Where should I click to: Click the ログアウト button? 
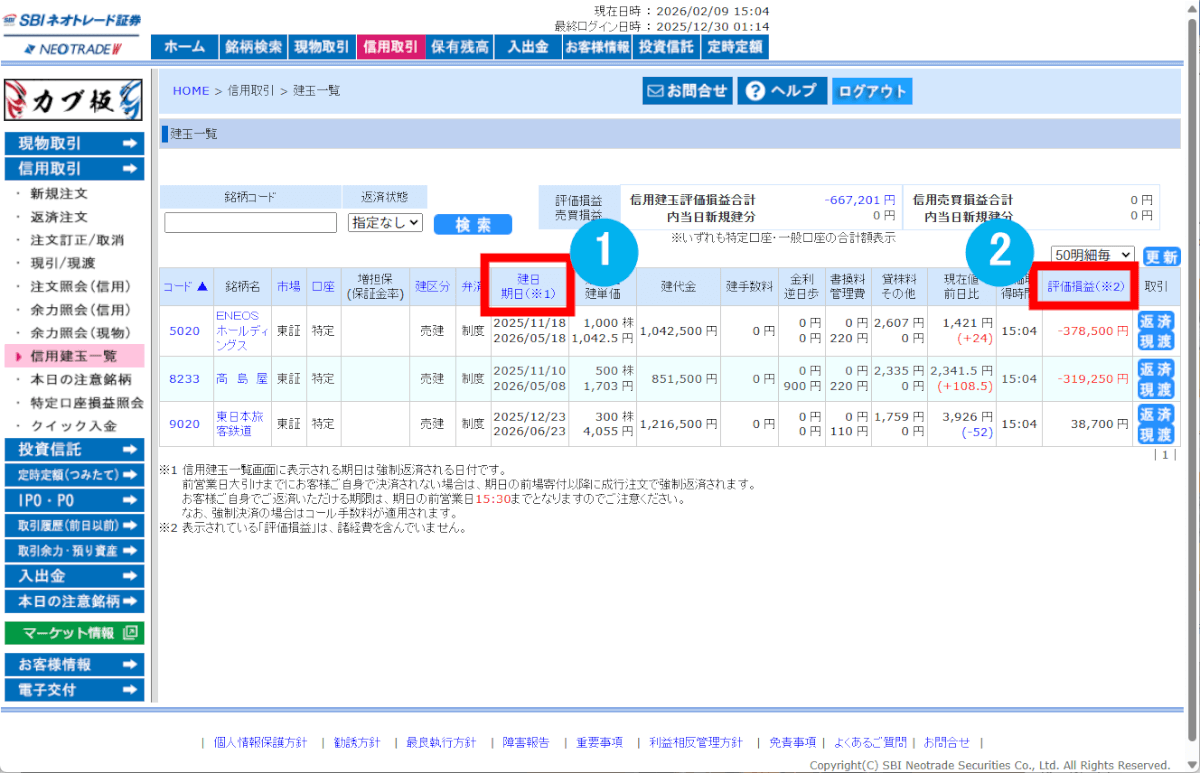(x=872, y=91)
